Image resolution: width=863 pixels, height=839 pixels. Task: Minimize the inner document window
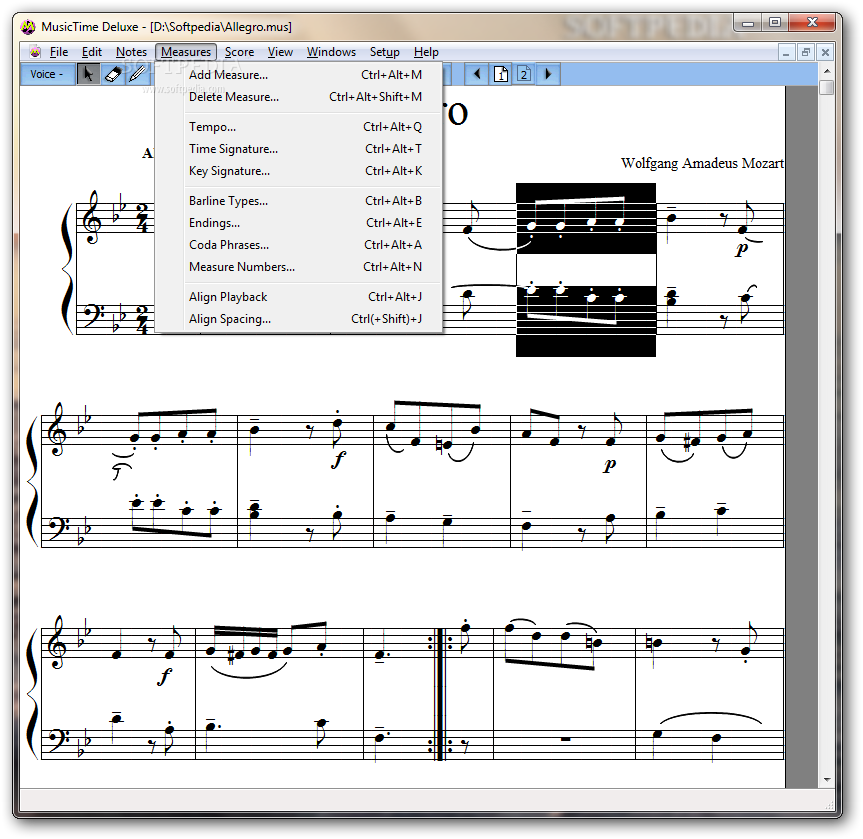(x=786, y=52)
